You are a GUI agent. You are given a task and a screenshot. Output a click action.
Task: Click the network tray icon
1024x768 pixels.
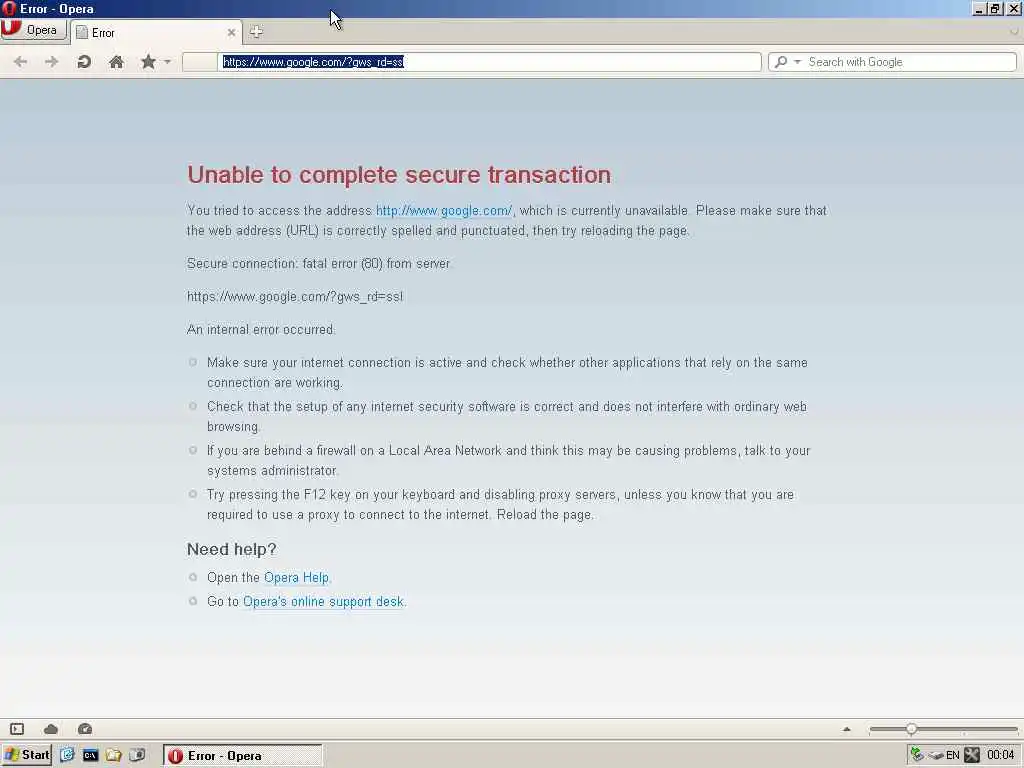(918, 755)
